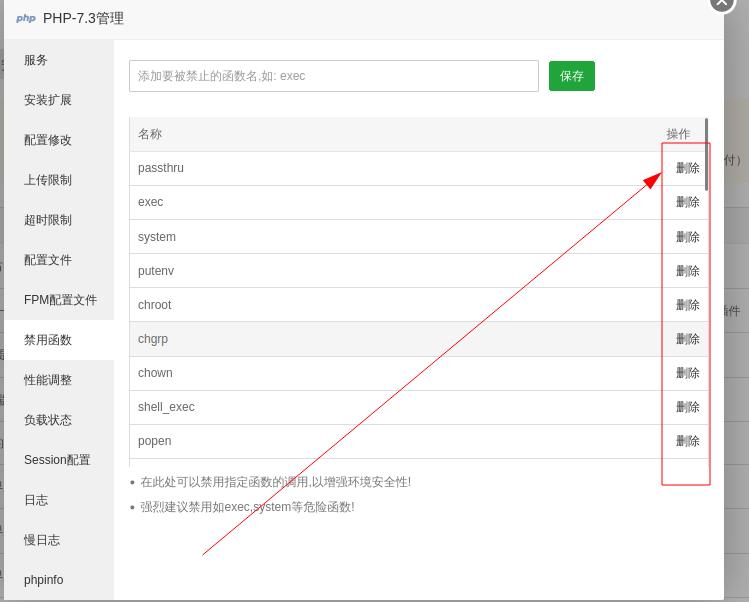Viewport: 749px width, 602px height.
Task: Remove exec from disabled functions
Action: click(687, 202)
